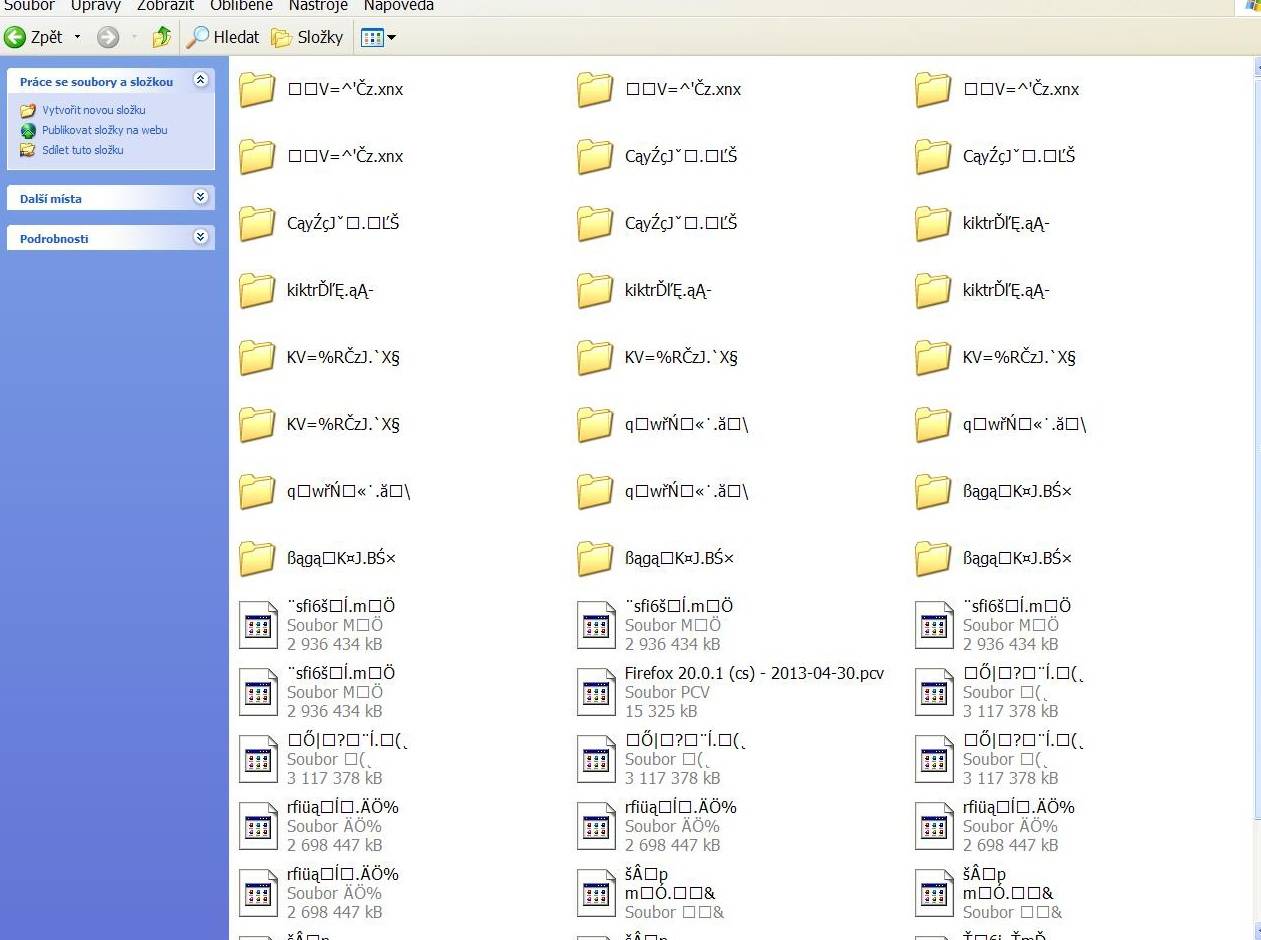Open the Soubor menu
This screenshot has width=1261, height=940.
tap(30, 5)
